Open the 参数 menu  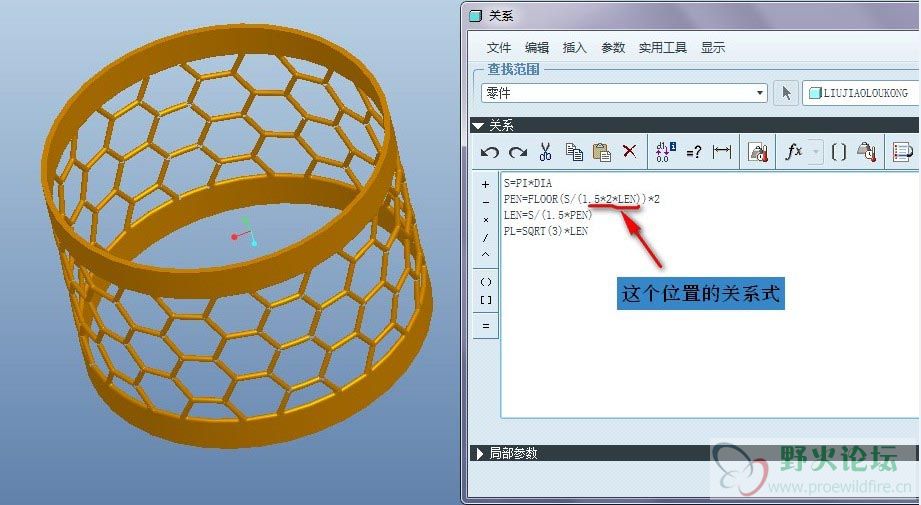click(613, 48)
